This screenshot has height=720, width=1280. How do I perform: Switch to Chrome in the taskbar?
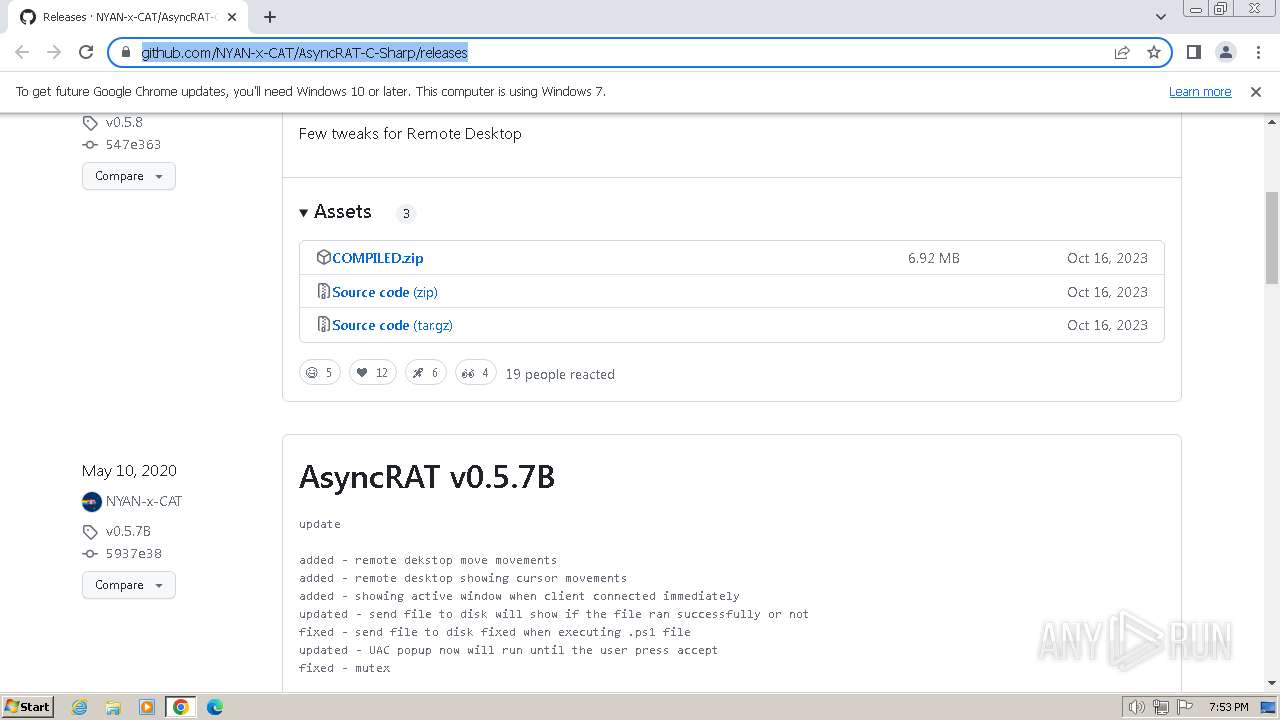pos(181,707)
